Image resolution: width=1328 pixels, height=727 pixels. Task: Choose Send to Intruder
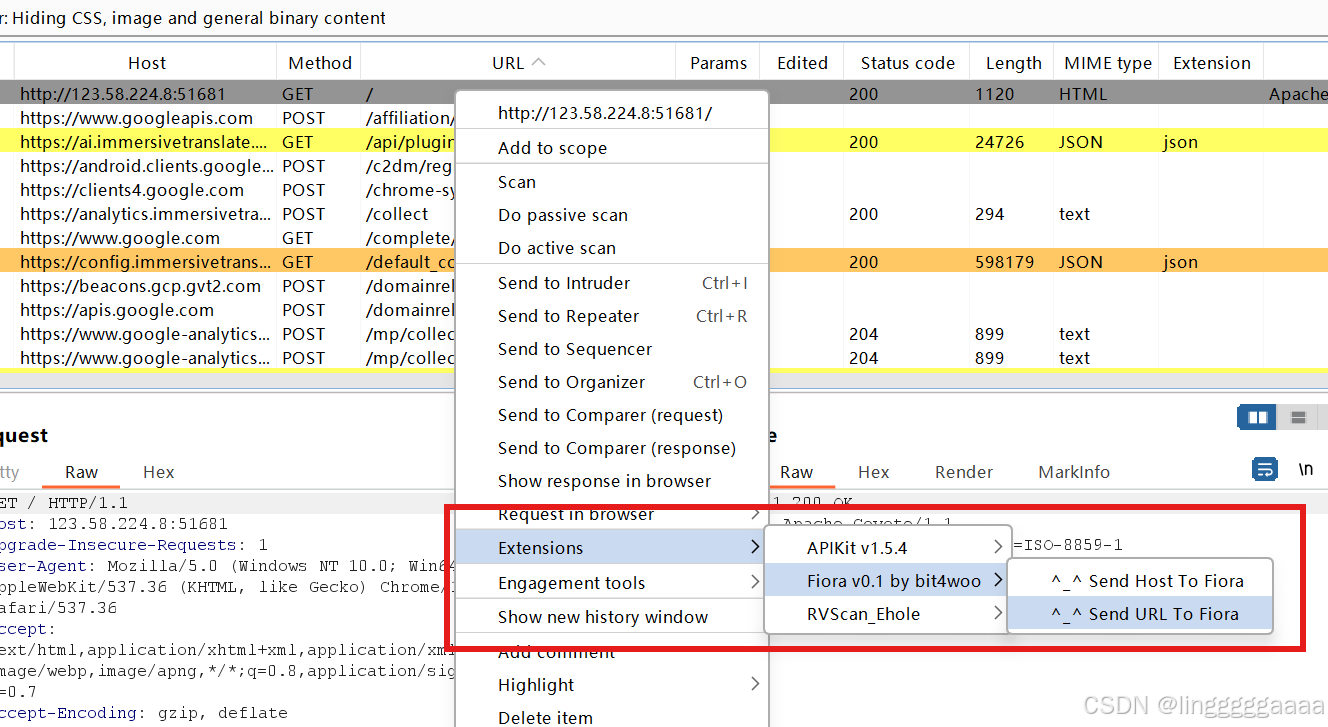(x=612, y=283)
